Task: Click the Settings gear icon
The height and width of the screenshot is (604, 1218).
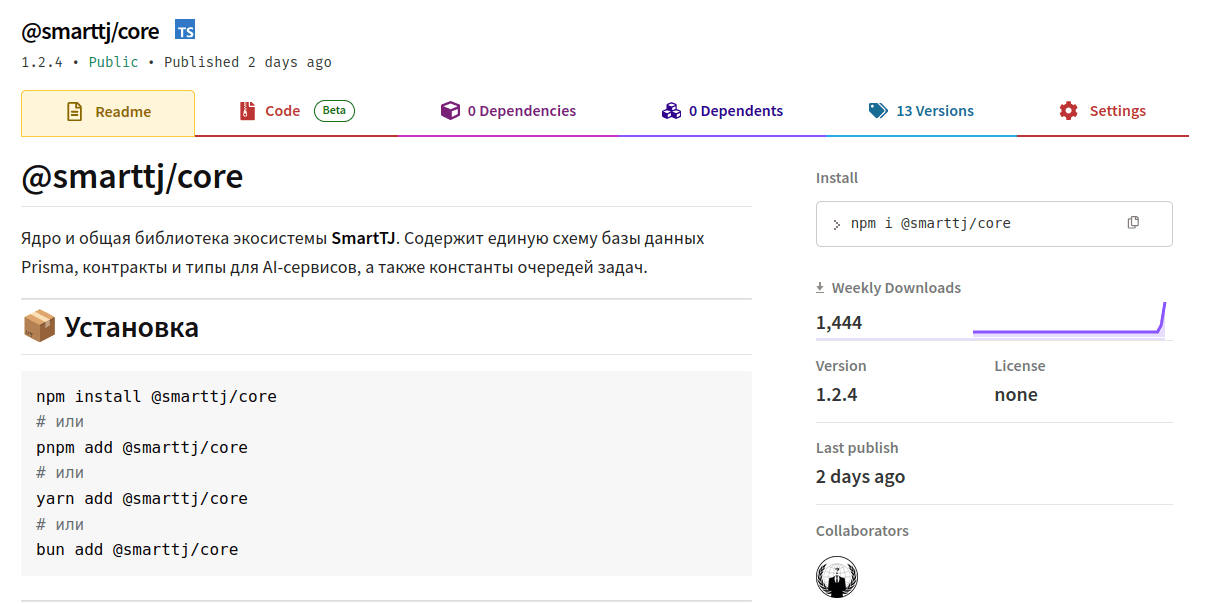Action: 1068,111
